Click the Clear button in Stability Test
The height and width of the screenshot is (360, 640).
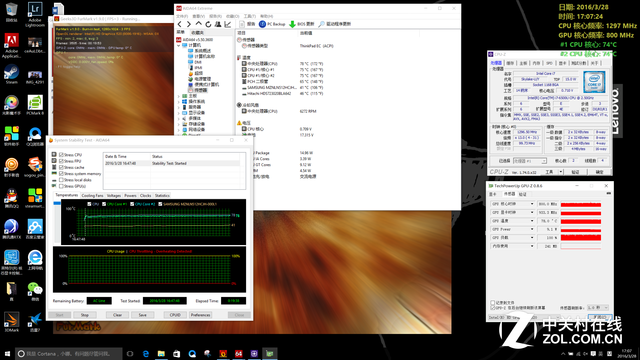(118, 315)
